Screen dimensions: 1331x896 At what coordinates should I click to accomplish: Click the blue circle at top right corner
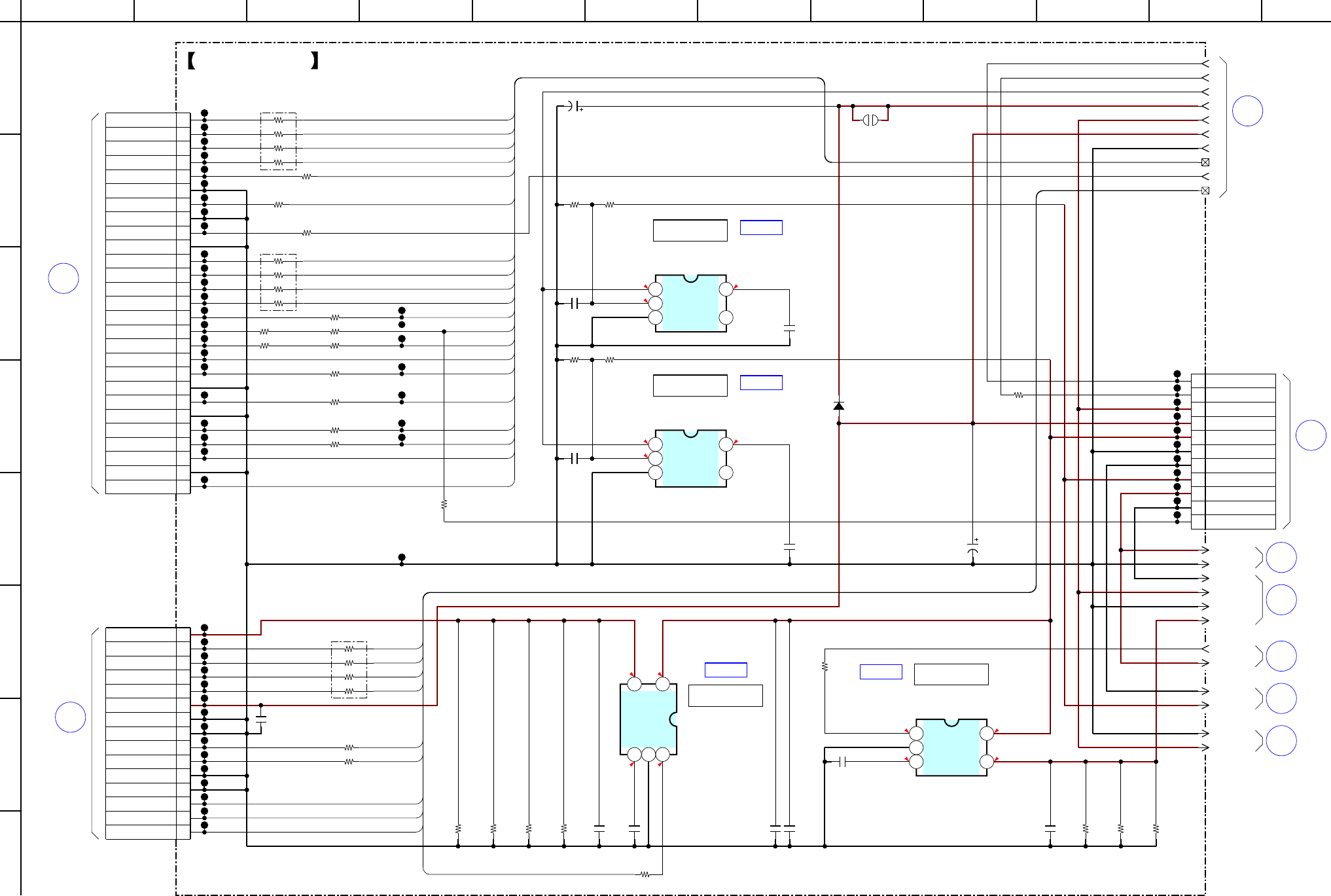pyautogui.click(x=1247, y=111)
